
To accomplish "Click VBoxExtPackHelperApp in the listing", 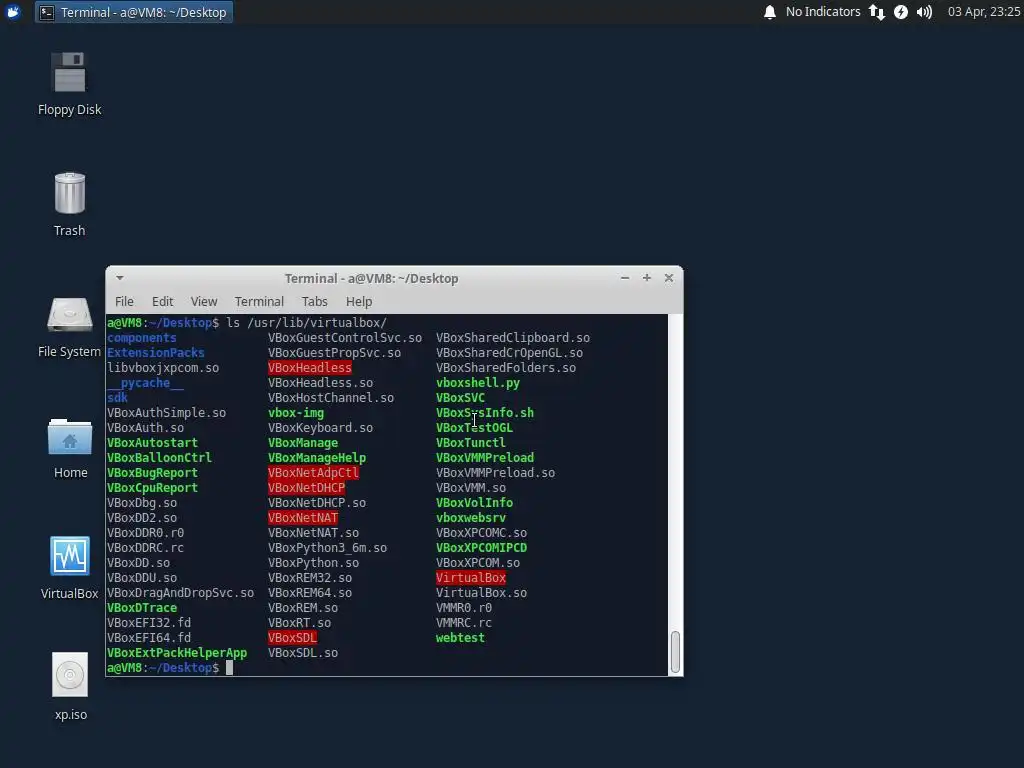I will [x=177, y=653].
